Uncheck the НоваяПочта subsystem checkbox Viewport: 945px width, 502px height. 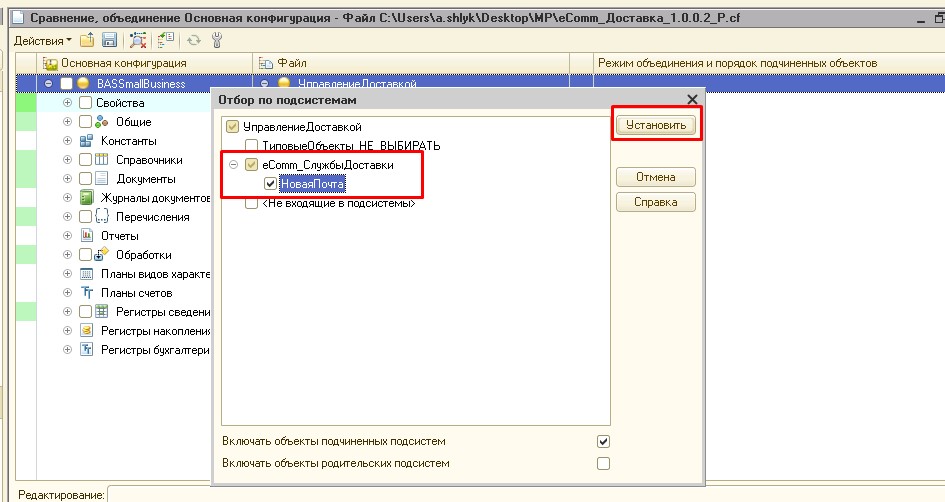click(x=270, y=184)
